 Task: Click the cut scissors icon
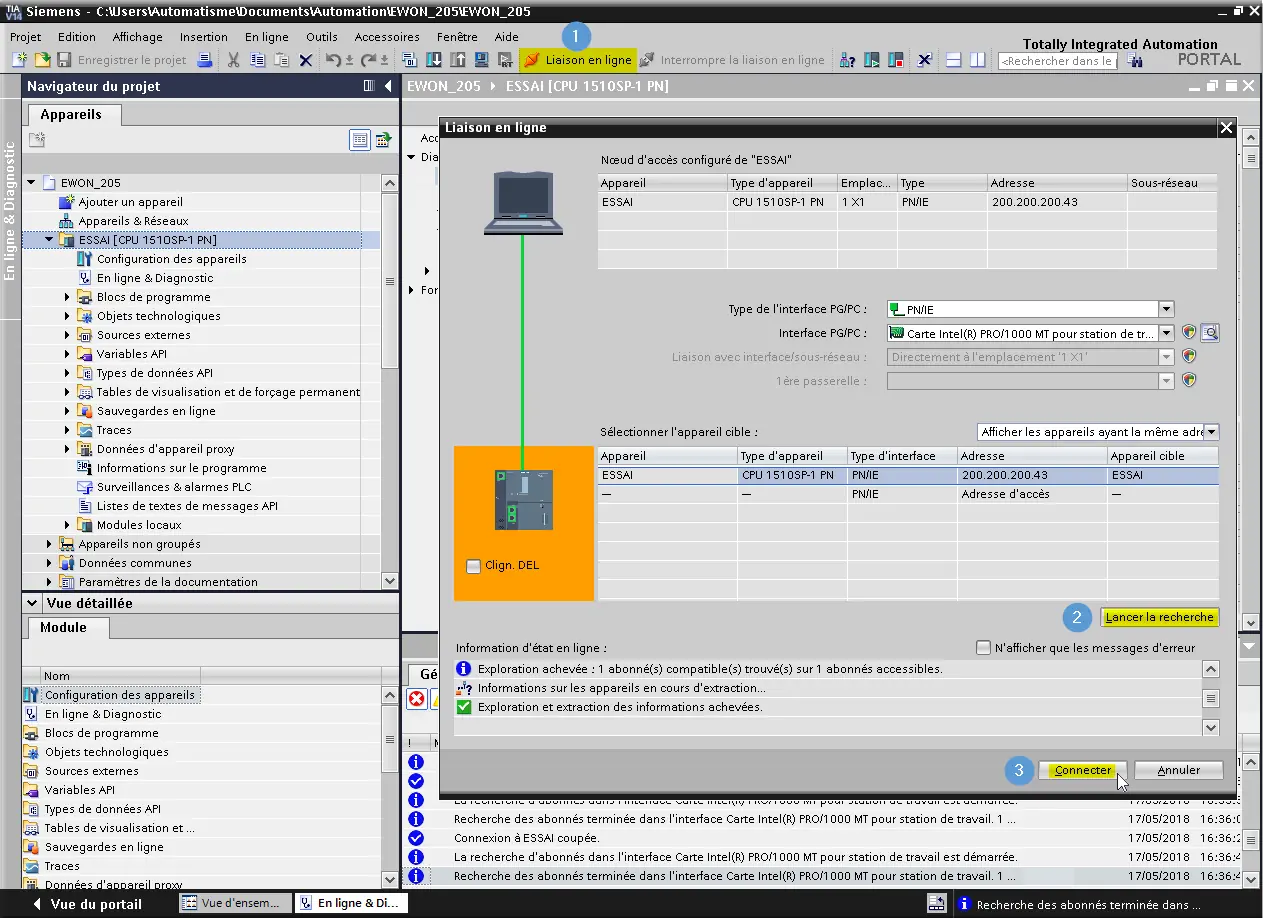pyautogui.click(x=233, y=60)
